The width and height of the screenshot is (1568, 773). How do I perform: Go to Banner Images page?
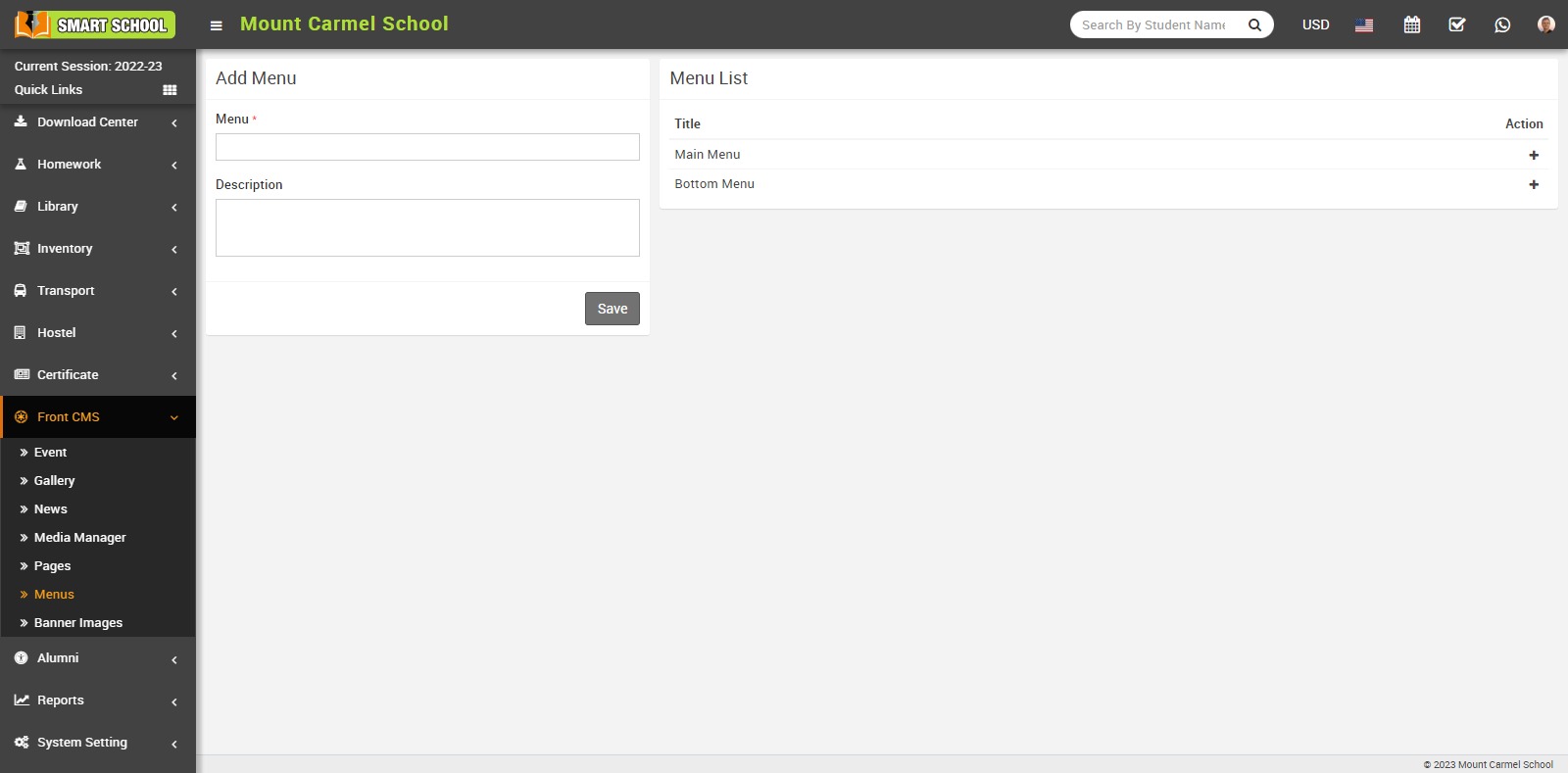coord(78,623)
